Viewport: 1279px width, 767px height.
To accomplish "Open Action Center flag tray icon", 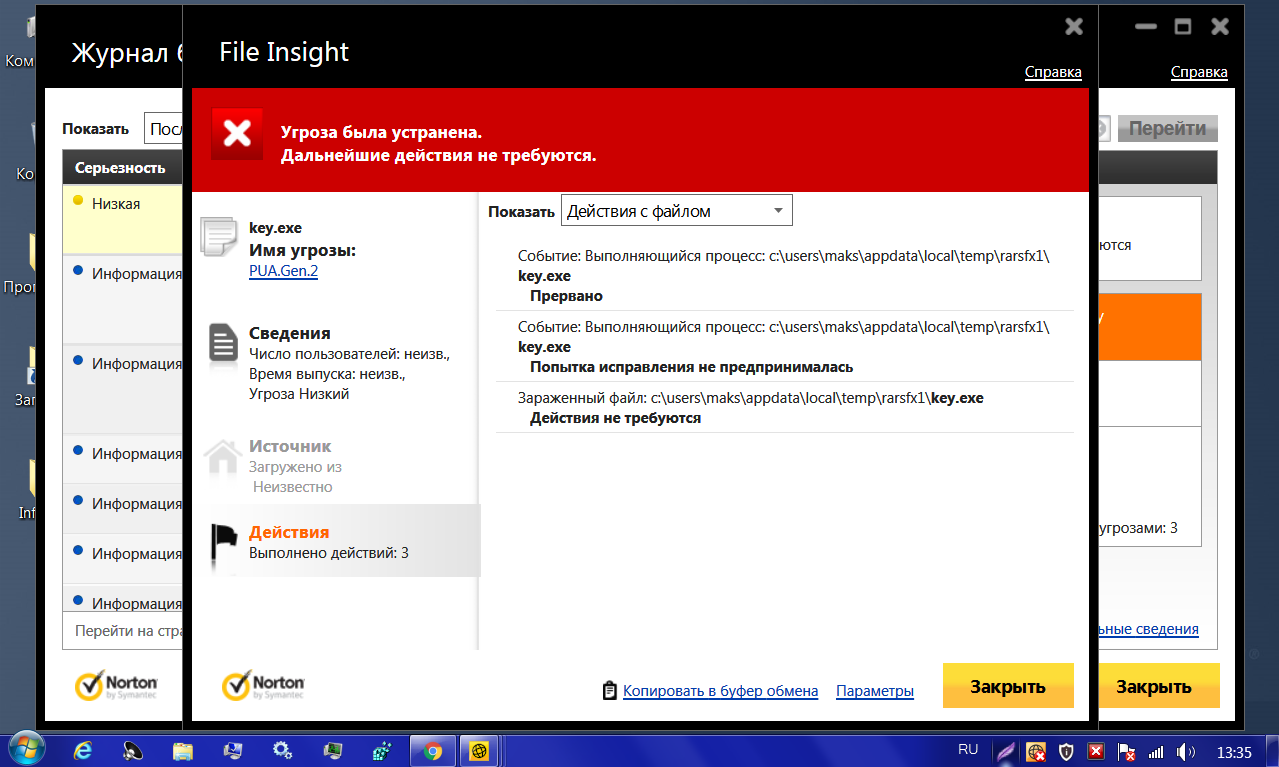I will click(1126, 751).
